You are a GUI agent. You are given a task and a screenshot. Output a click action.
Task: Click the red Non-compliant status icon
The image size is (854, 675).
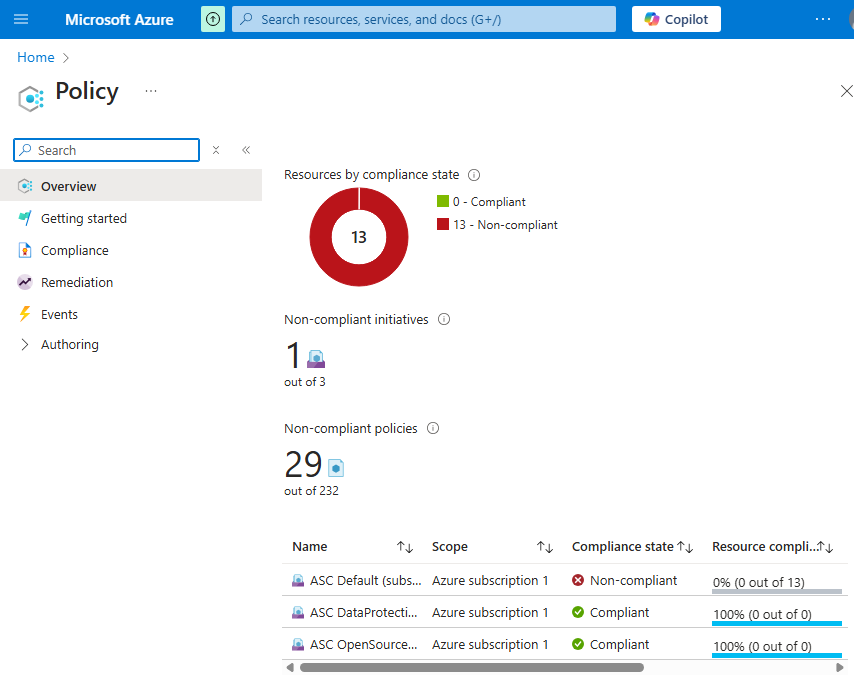578,580
